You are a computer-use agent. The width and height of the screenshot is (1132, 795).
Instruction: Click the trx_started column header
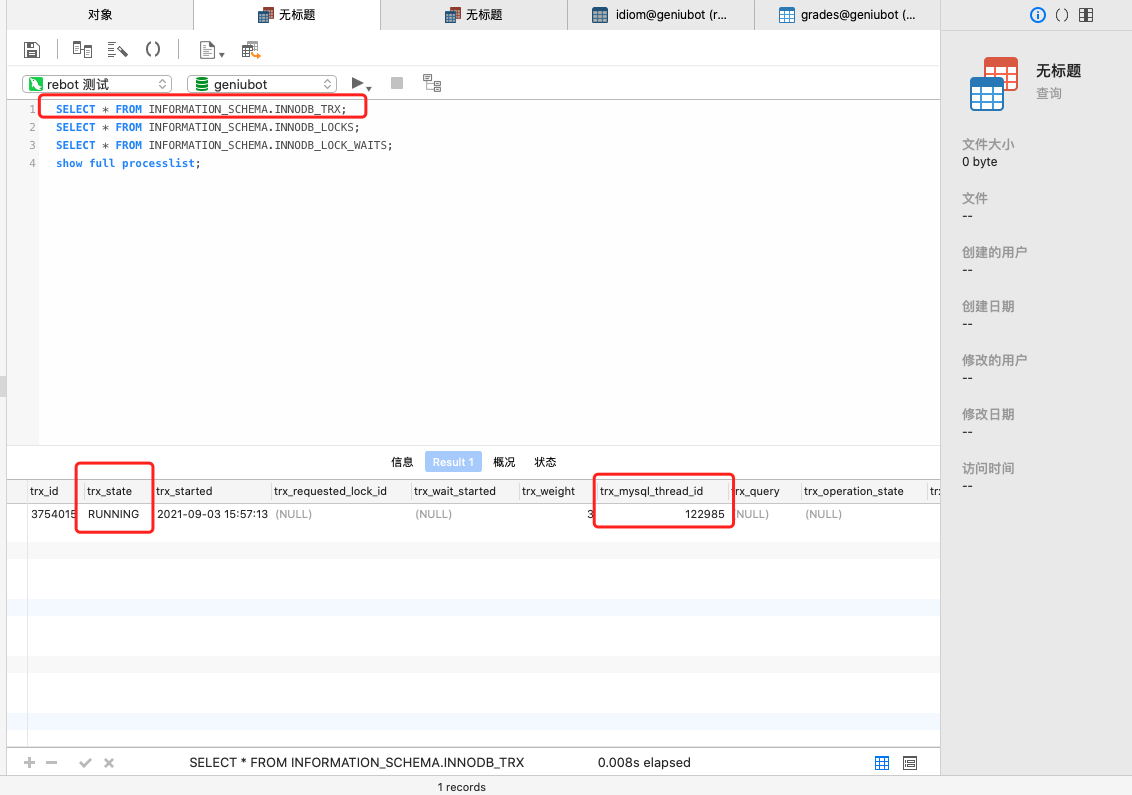212,491
